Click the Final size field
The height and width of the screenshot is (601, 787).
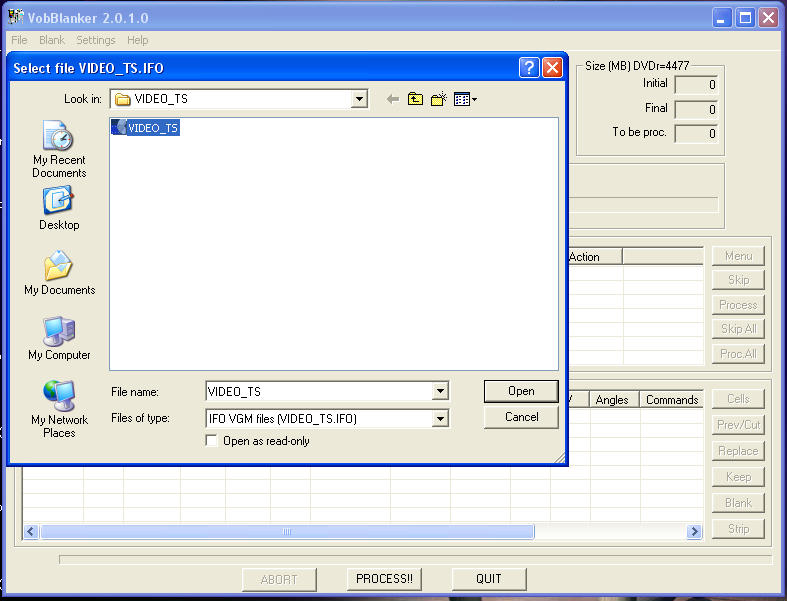696,109
